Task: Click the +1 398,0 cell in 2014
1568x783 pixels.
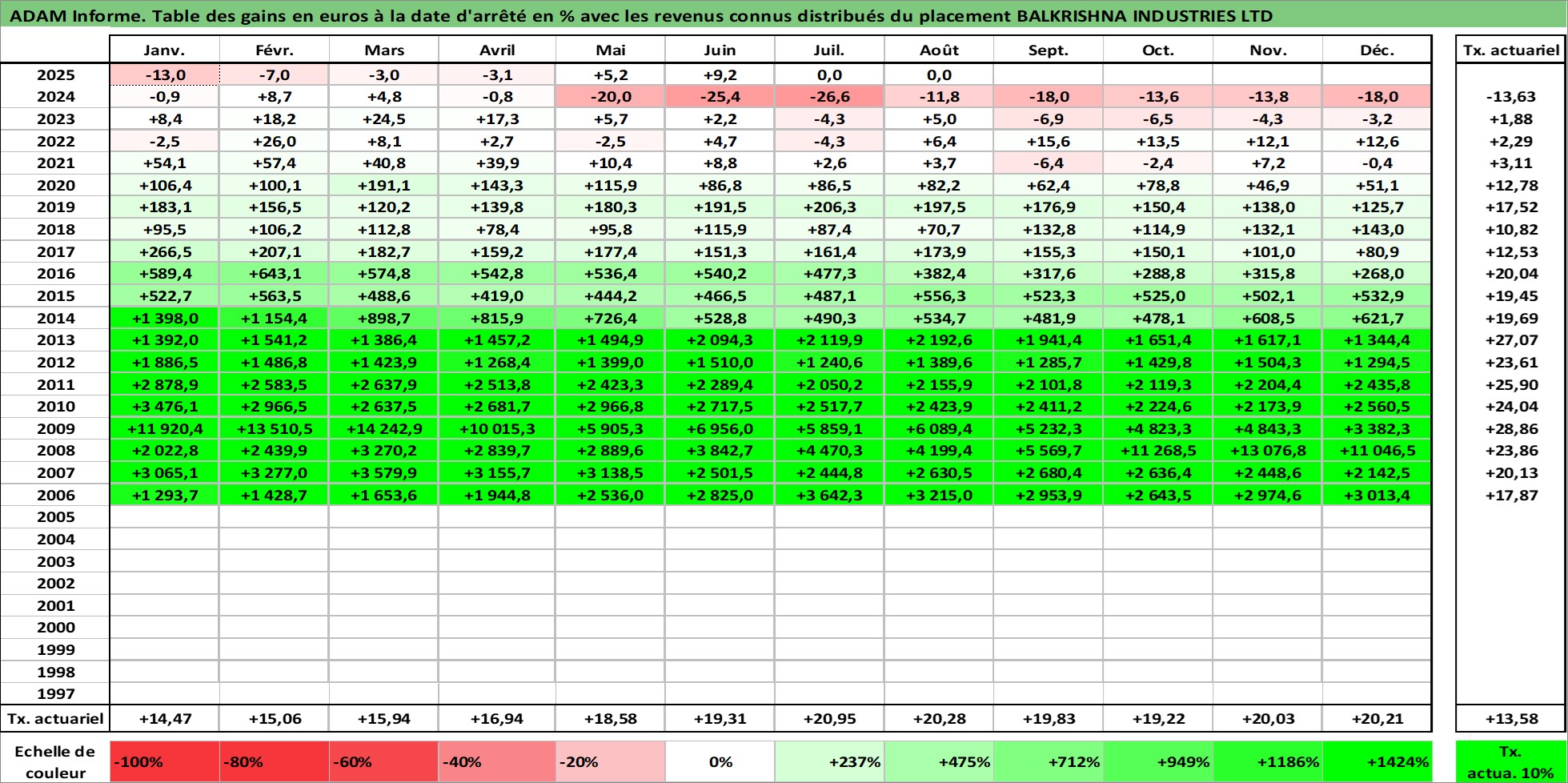Action: [x=165, y=319]
